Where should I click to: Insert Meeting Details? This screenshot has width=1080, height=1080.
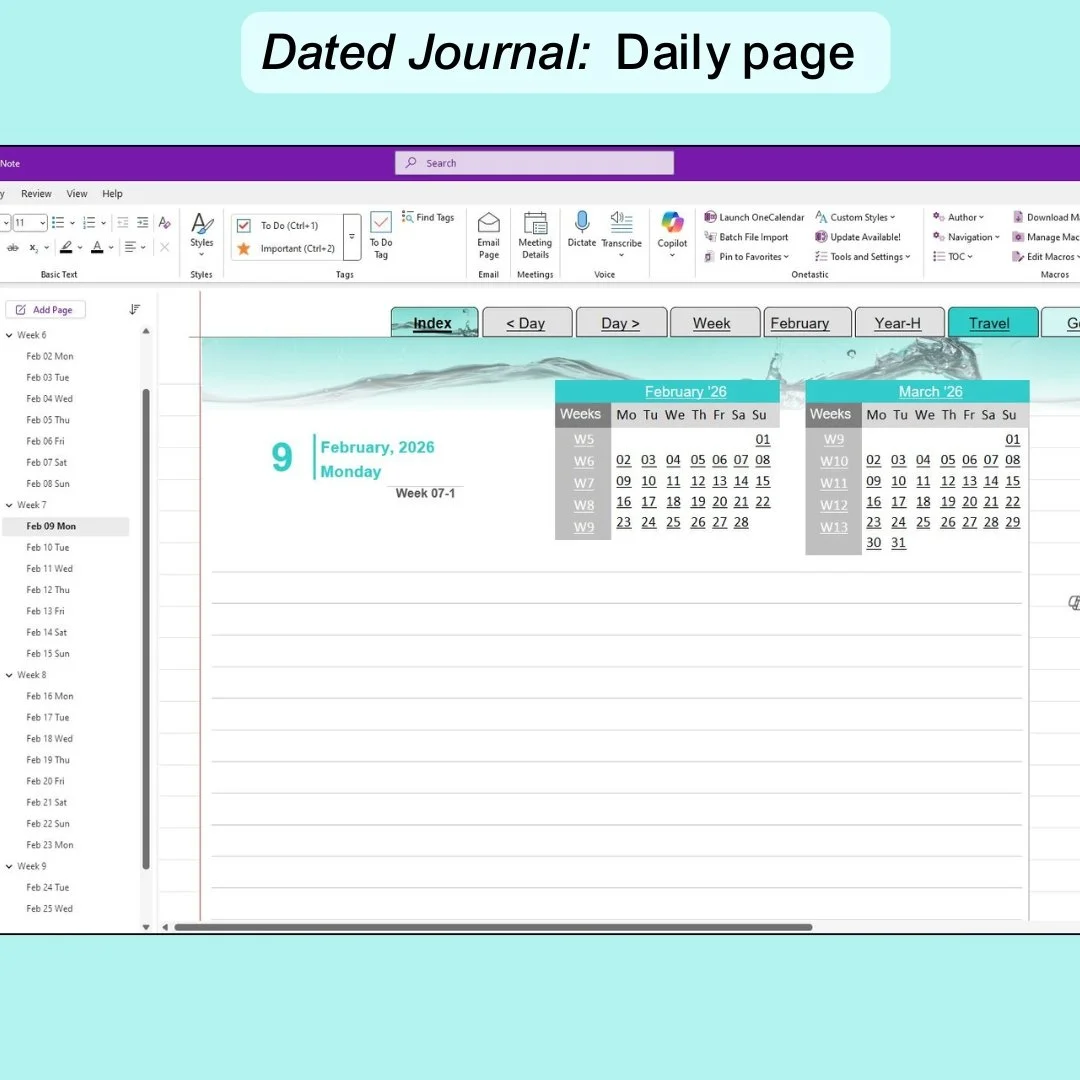pyautogui.click(x=535, y=231)
